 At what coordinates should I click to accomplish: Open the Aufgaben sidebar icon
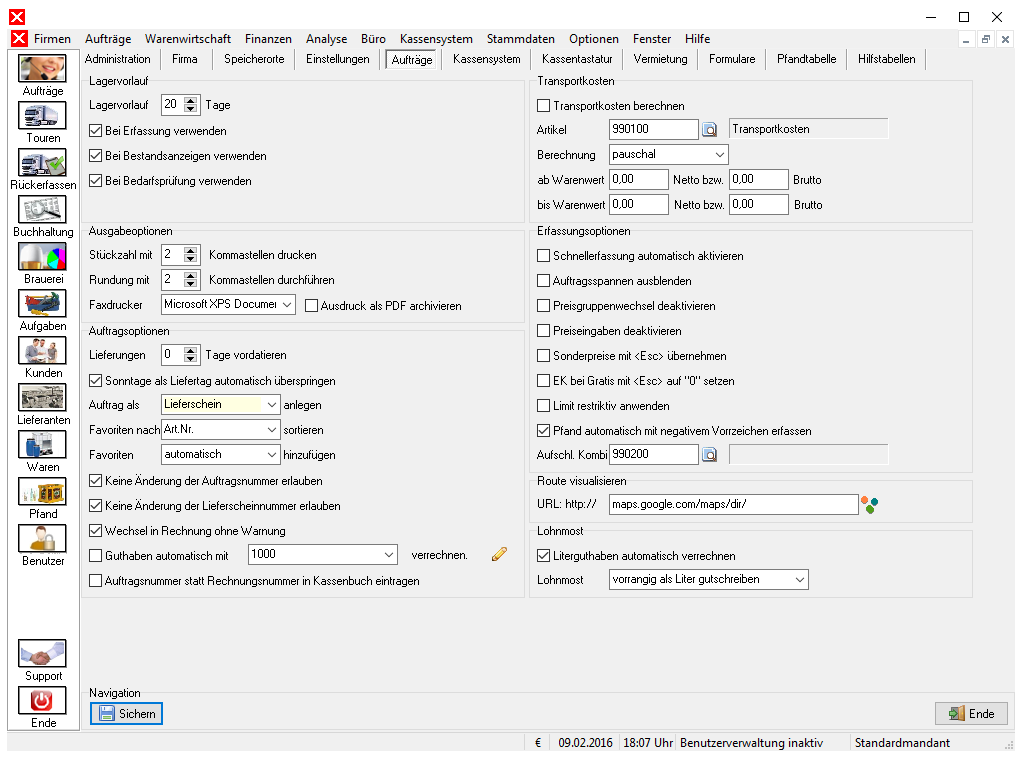(x=42, y=303)
